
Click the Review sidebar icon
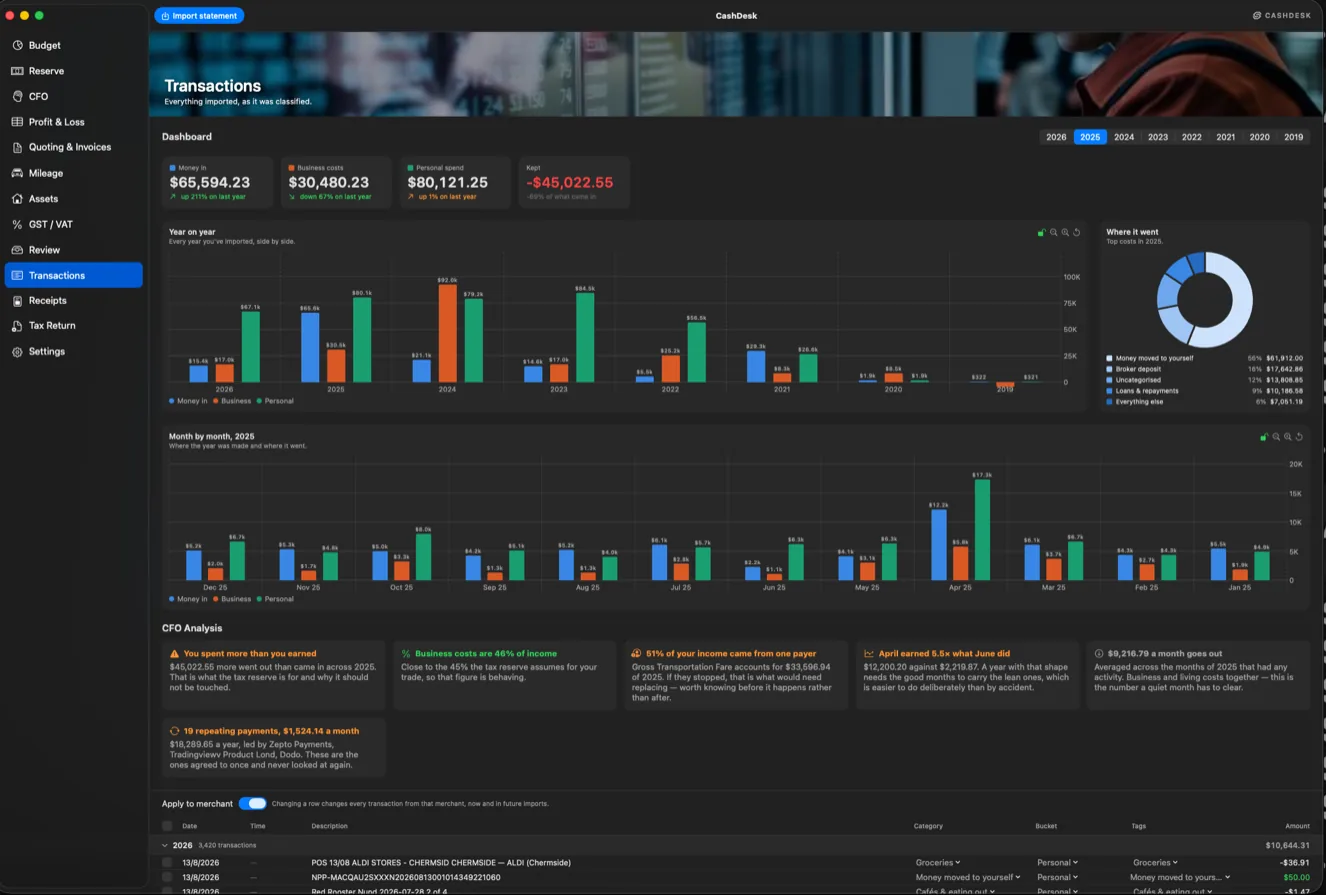pos(17,250)
